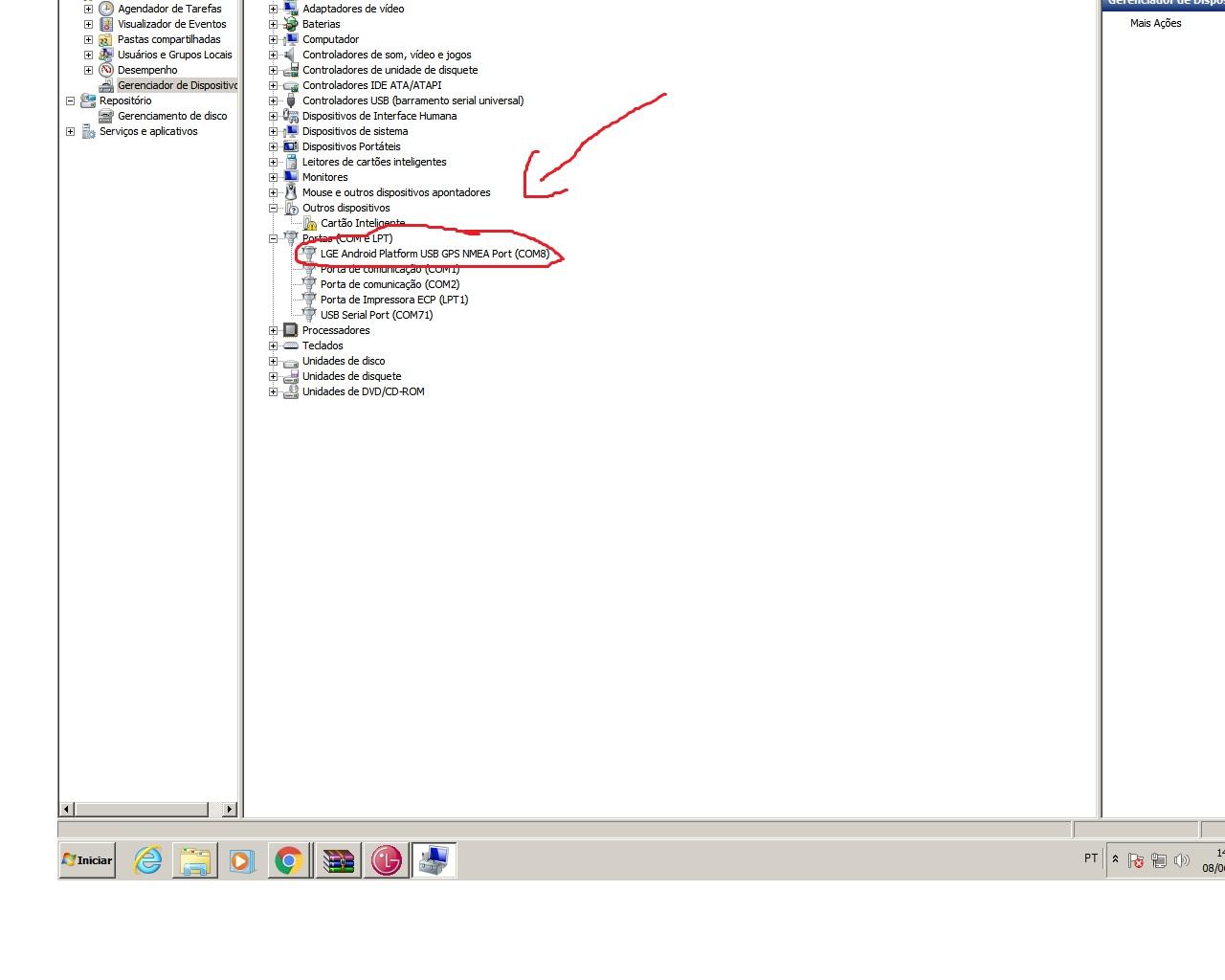Viewport: 1225px width, 980px height.
Task: Open Mais Ações in actions pane
Action: (x=1155, y=23)
